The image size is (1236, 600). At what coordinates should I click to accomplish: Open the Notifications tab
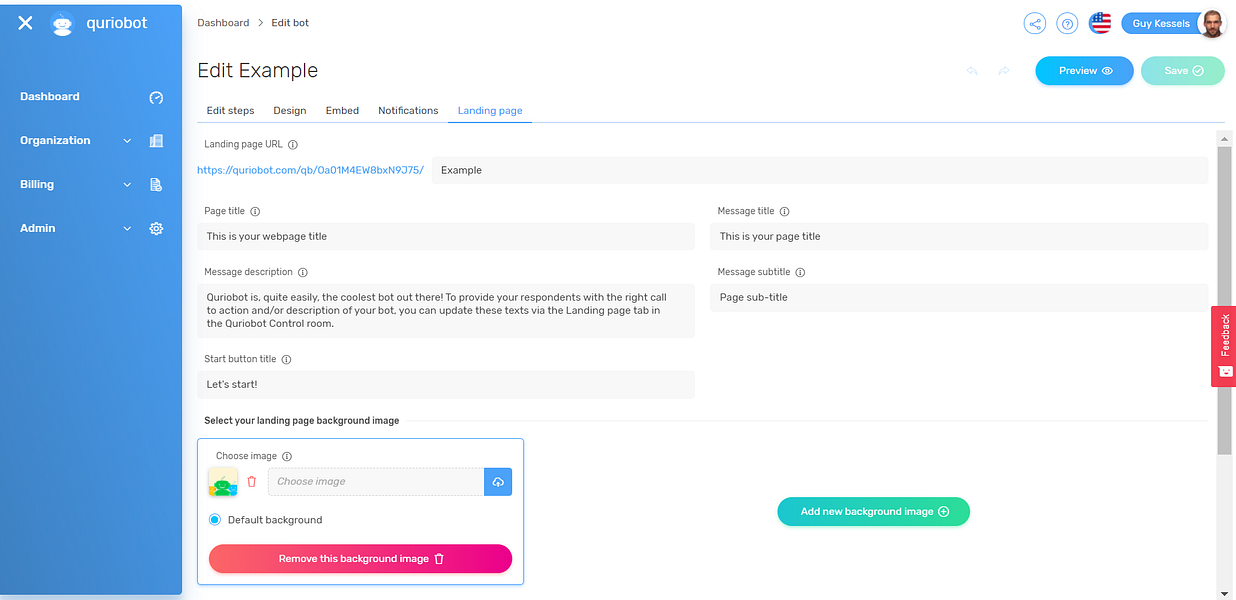(408, 111)
